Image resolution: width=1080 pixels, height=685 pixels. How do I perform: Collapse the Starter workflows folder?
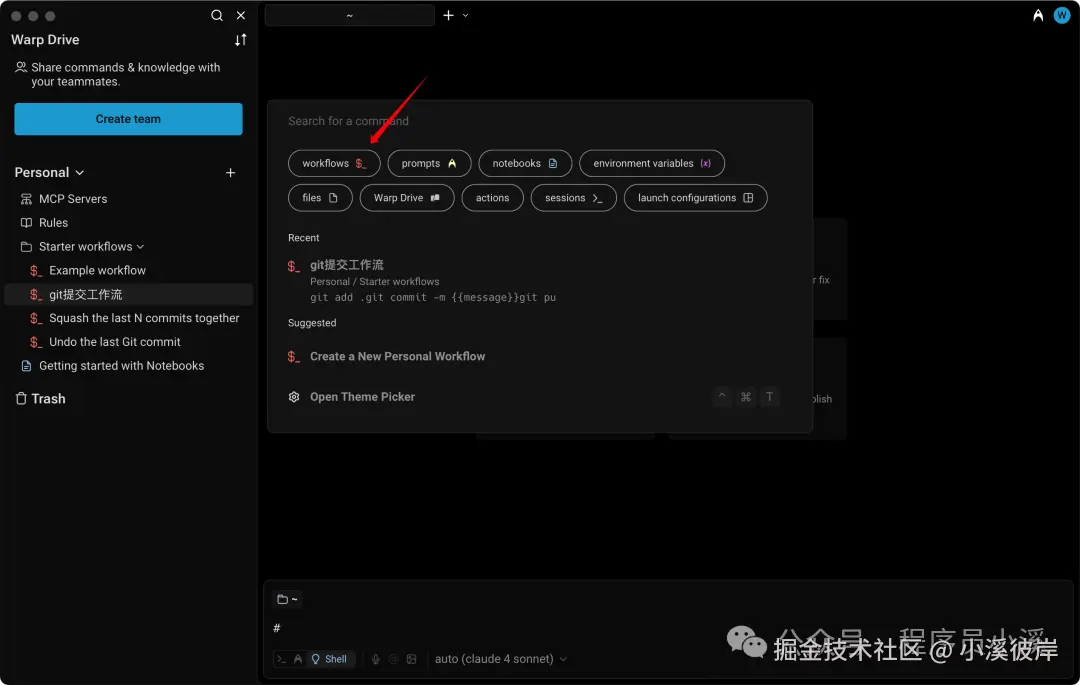pyautogui.click(x=141, y=246)
